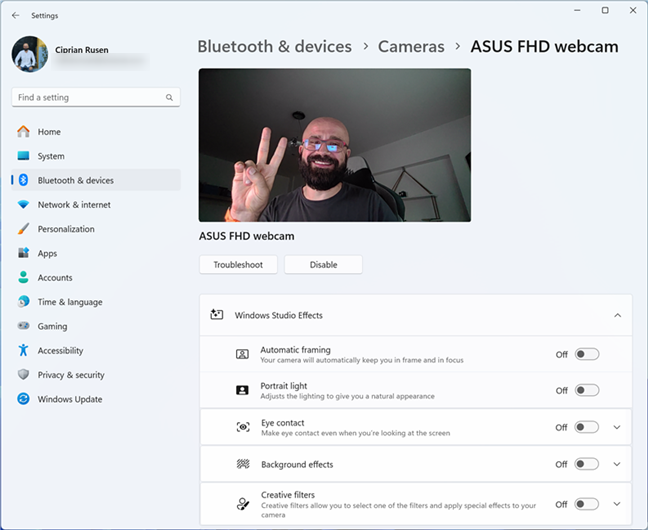Click the Personalization paintbrush icon
This screenshot has width=648, height=530.
tap(24, 229)
